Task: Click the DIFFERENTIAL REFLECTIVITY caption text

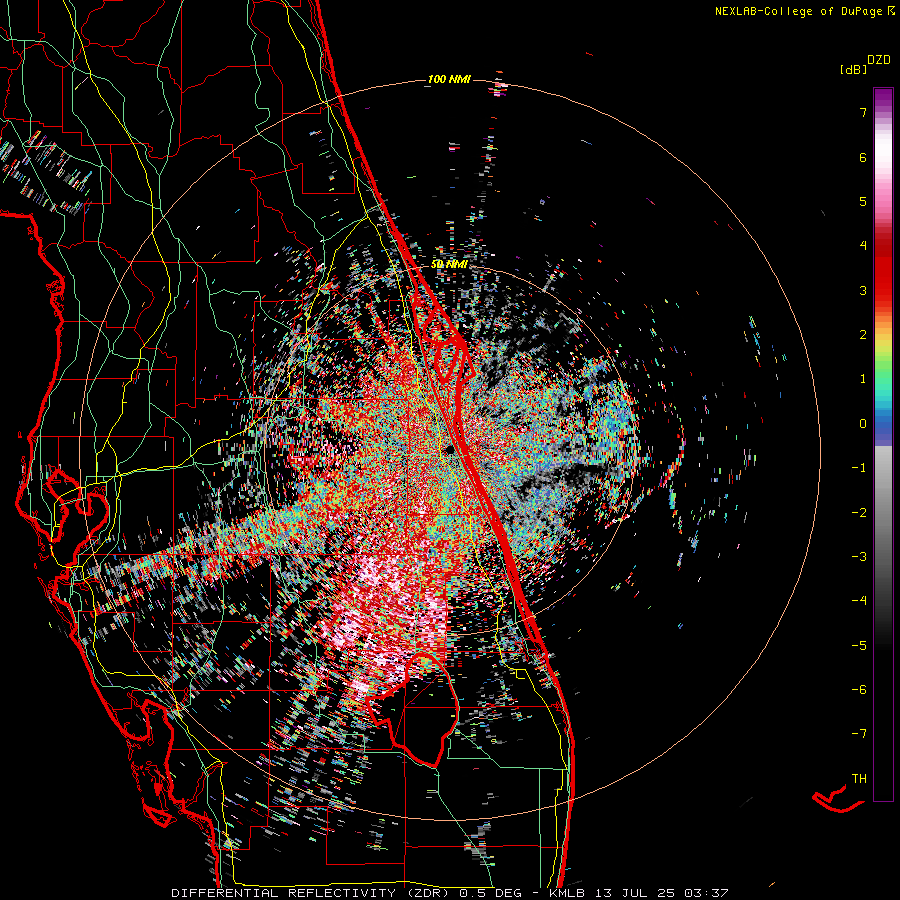Action: [x=284, y=893]
